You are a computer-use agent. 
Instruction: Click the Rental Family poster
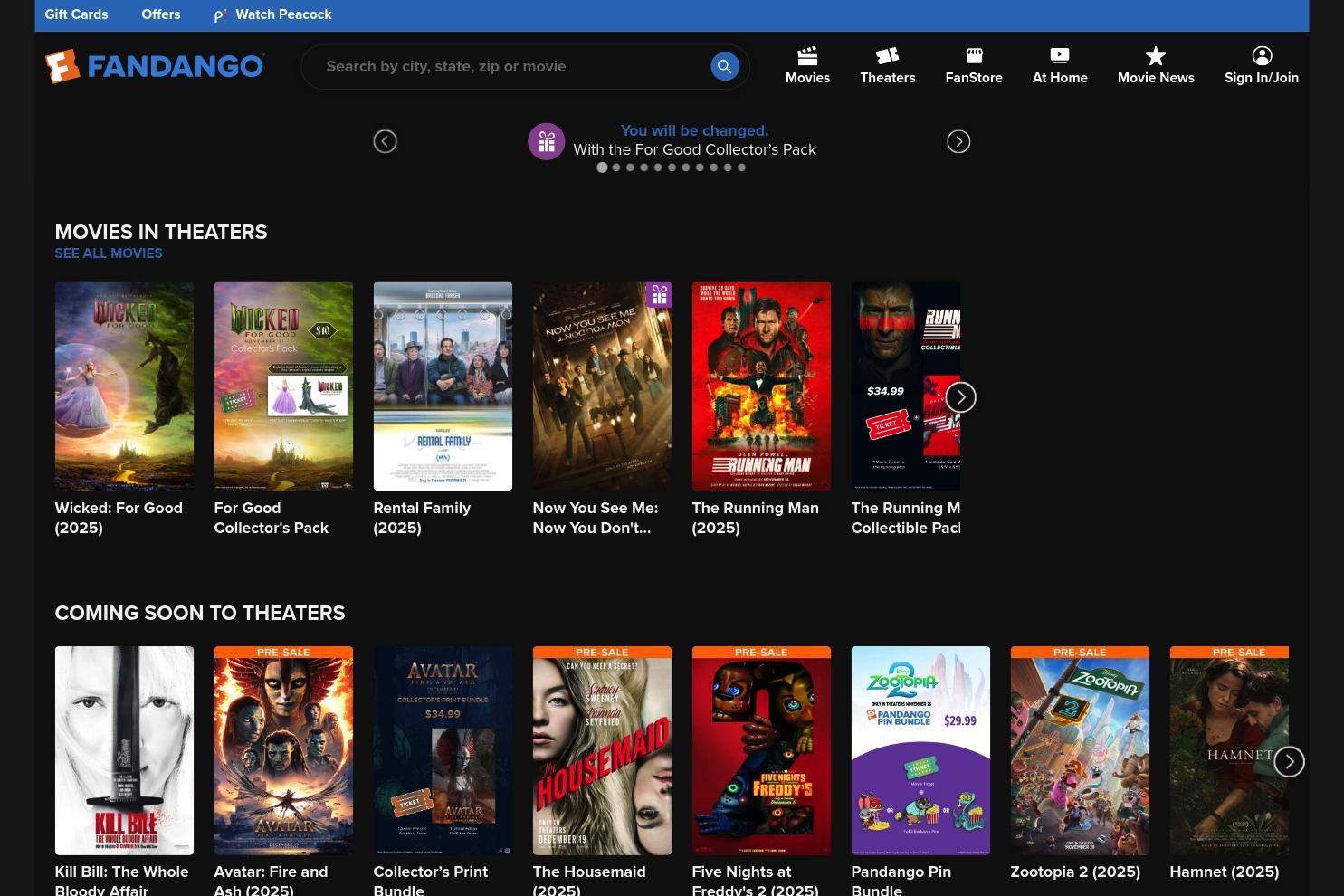pyautogui.click(x=443, y=386)
